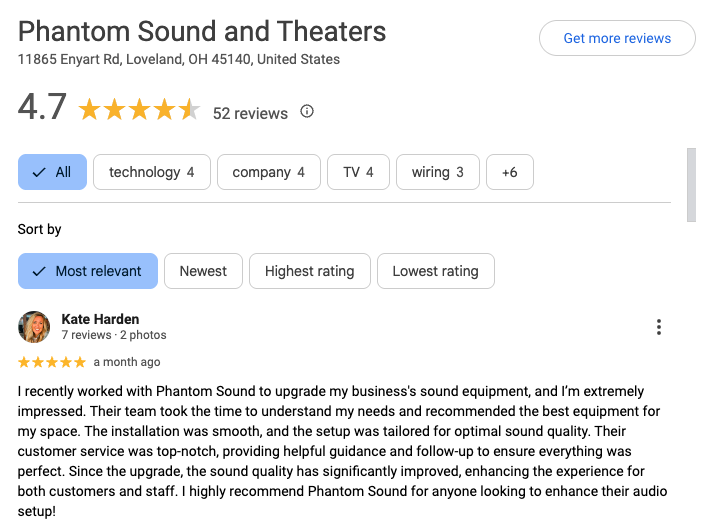Click the reviews panel scrollbar thumb

coord(692,185)
